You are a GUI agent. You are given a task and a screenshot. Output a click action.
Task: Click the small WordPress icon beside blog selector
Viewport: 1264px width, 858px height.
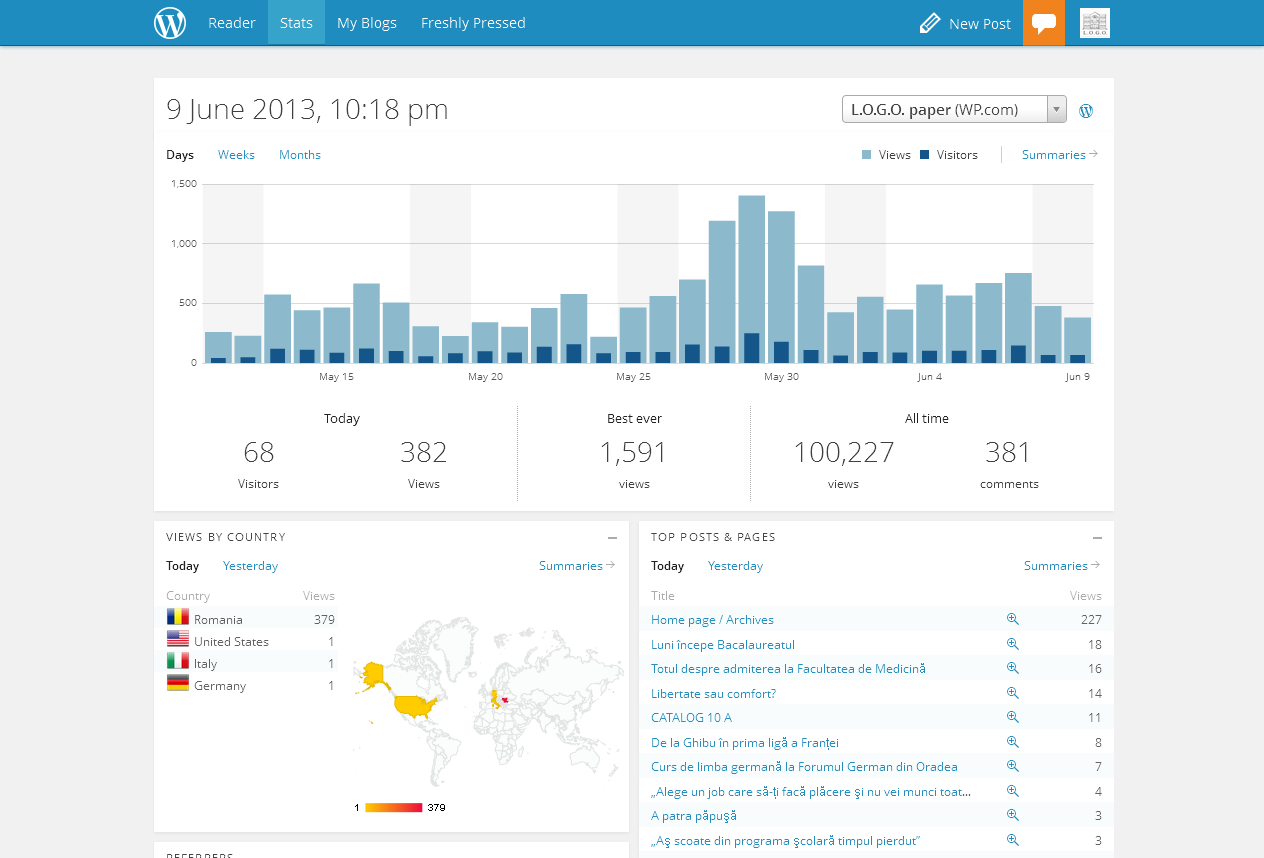pos(1086,111)
